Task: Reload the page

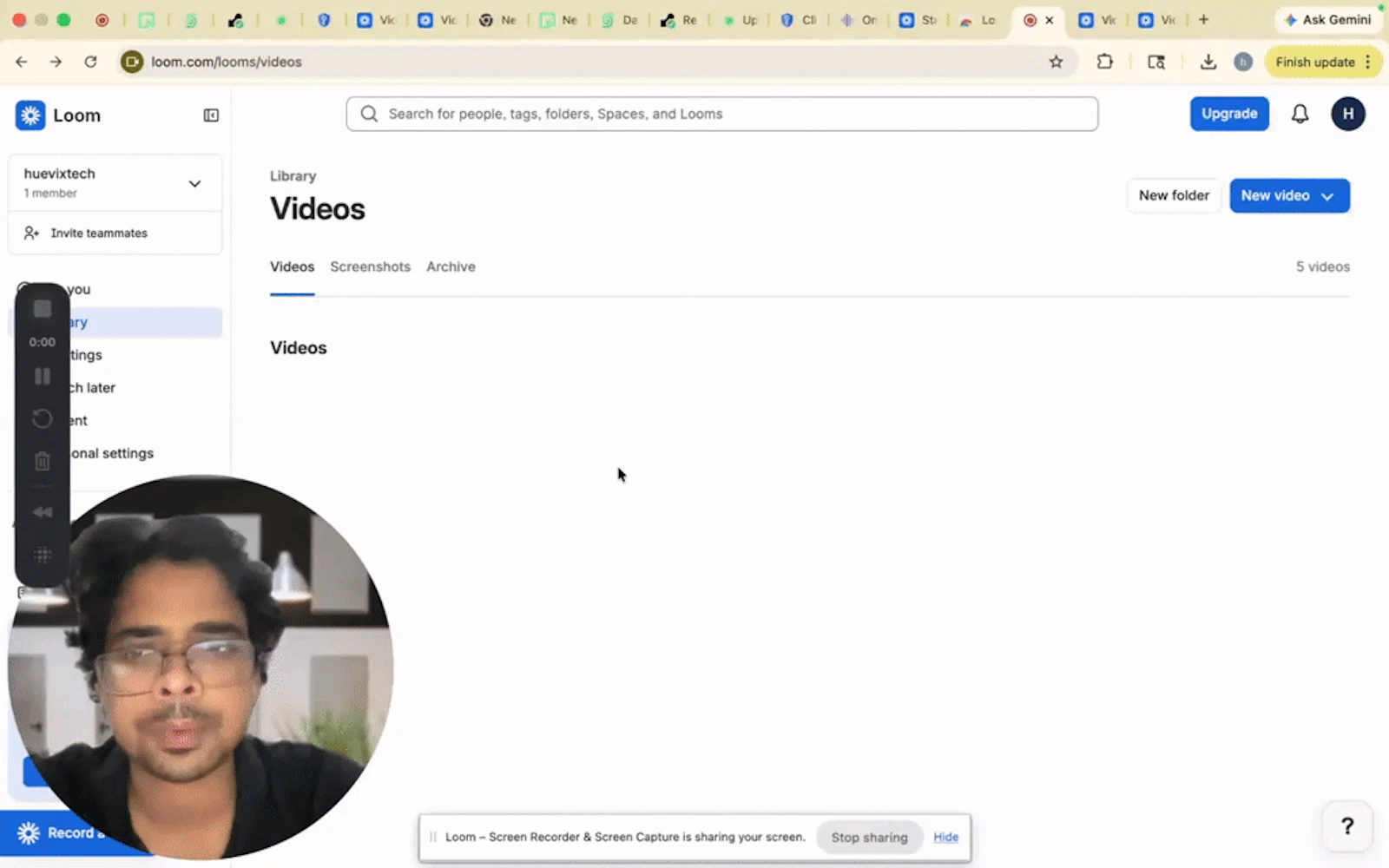Action: (90, 62)
